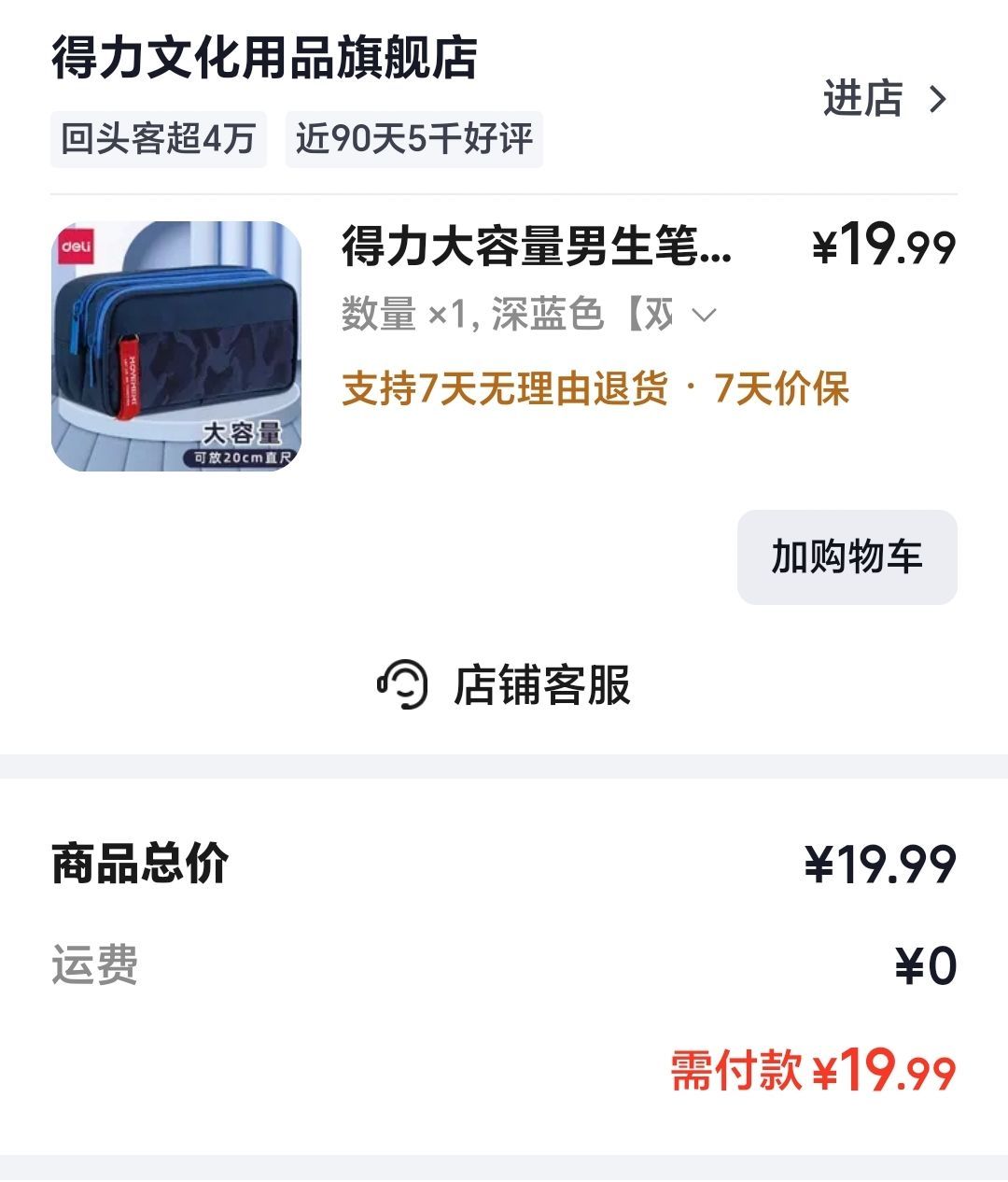The image size is (1008, 1182).
Task: Click the red 需付款 ¥19.99 total
Action: tap(814, 1070)
